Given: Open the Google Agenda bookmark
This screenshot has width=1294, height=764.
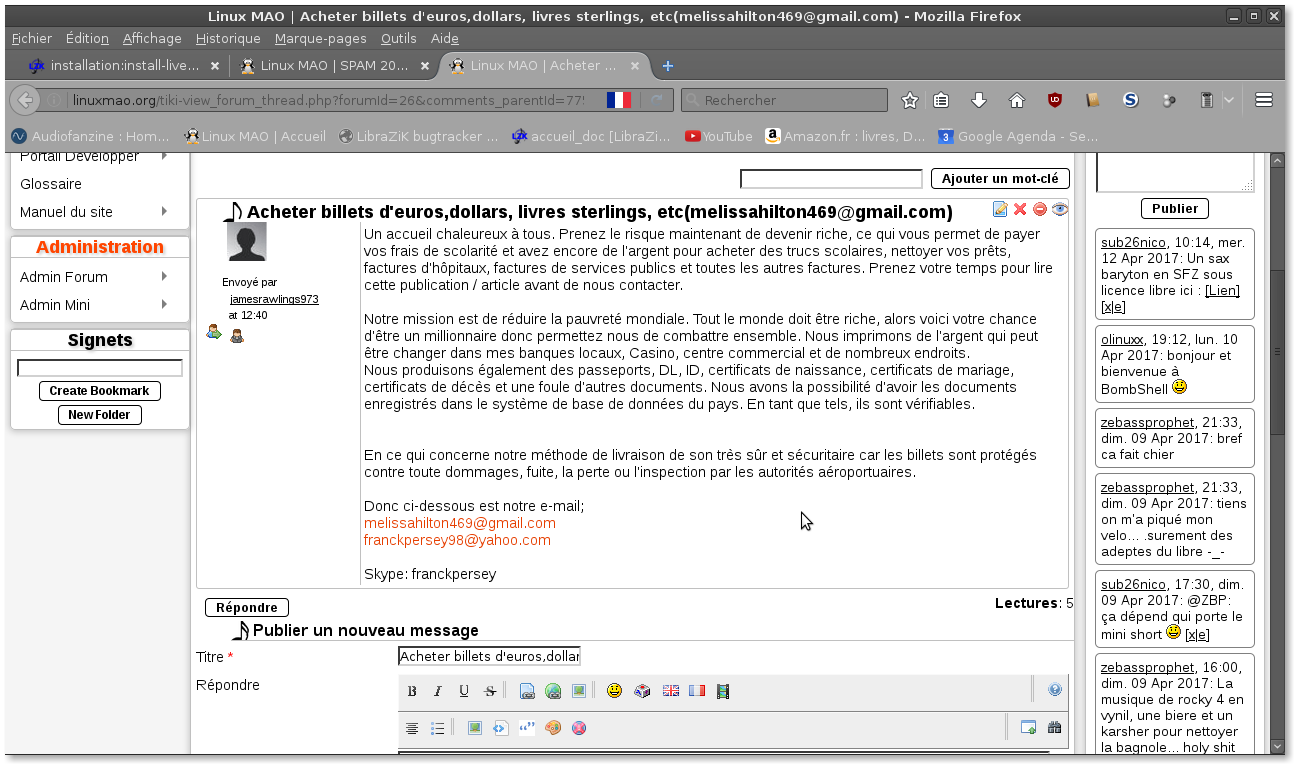Looking at the screenshot, I should pyautogui.click(x=1018, y=136).
